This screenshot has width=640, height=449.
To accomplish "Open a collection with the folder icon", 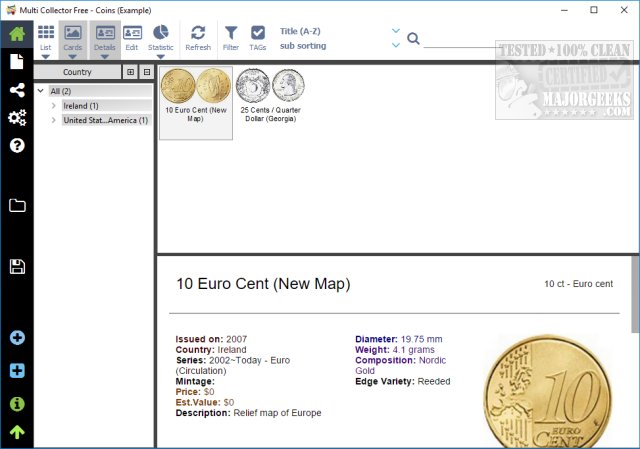I will (17, 205).
